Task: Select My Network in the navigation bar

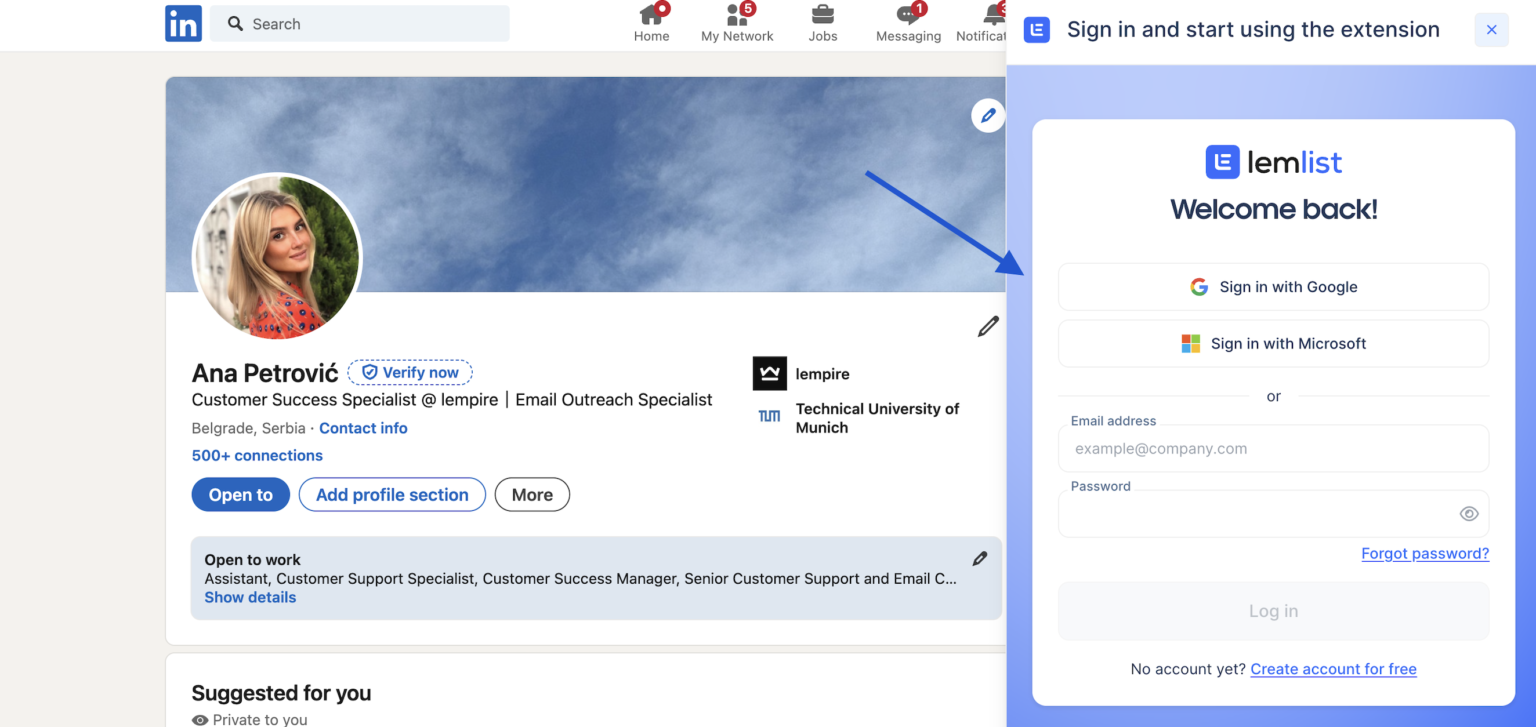Action: pyautogui.click(x=737, y=16)
